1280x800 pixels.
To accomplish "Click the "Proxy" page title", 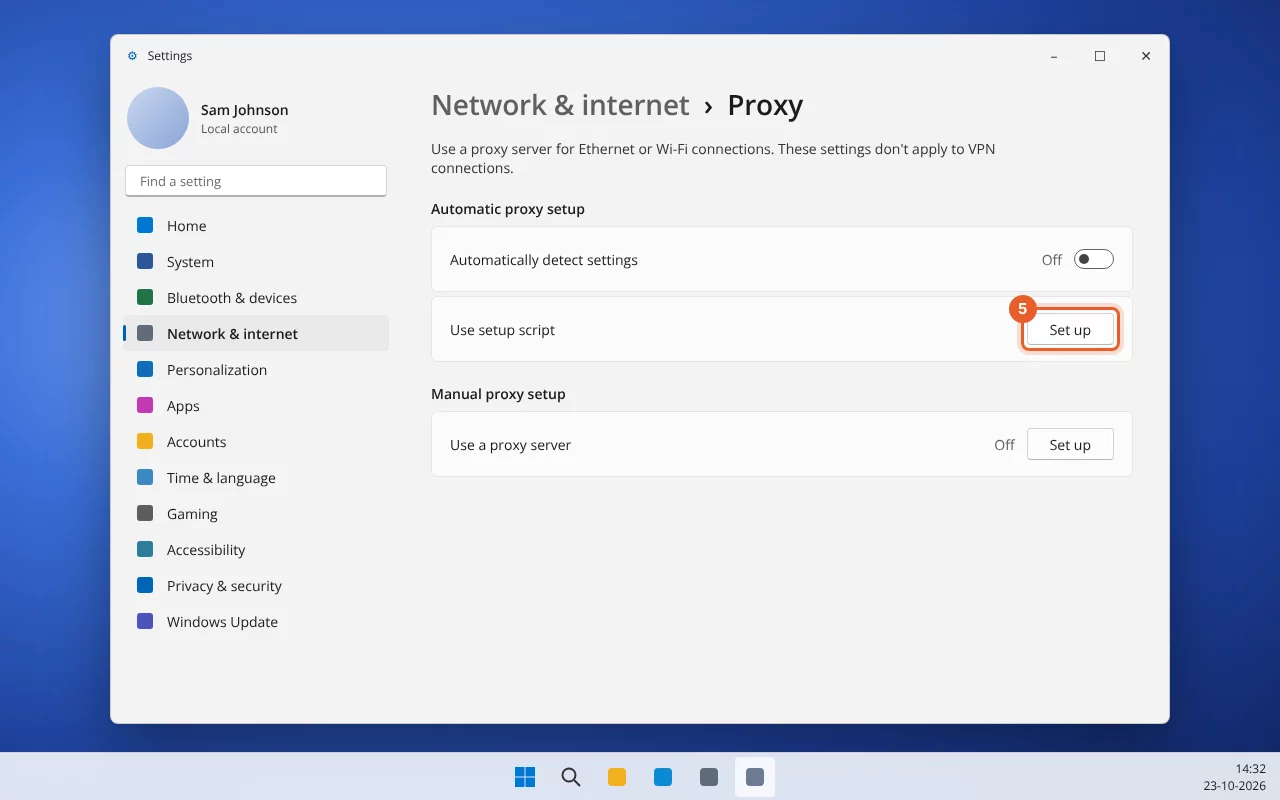I will click(765, 105).
